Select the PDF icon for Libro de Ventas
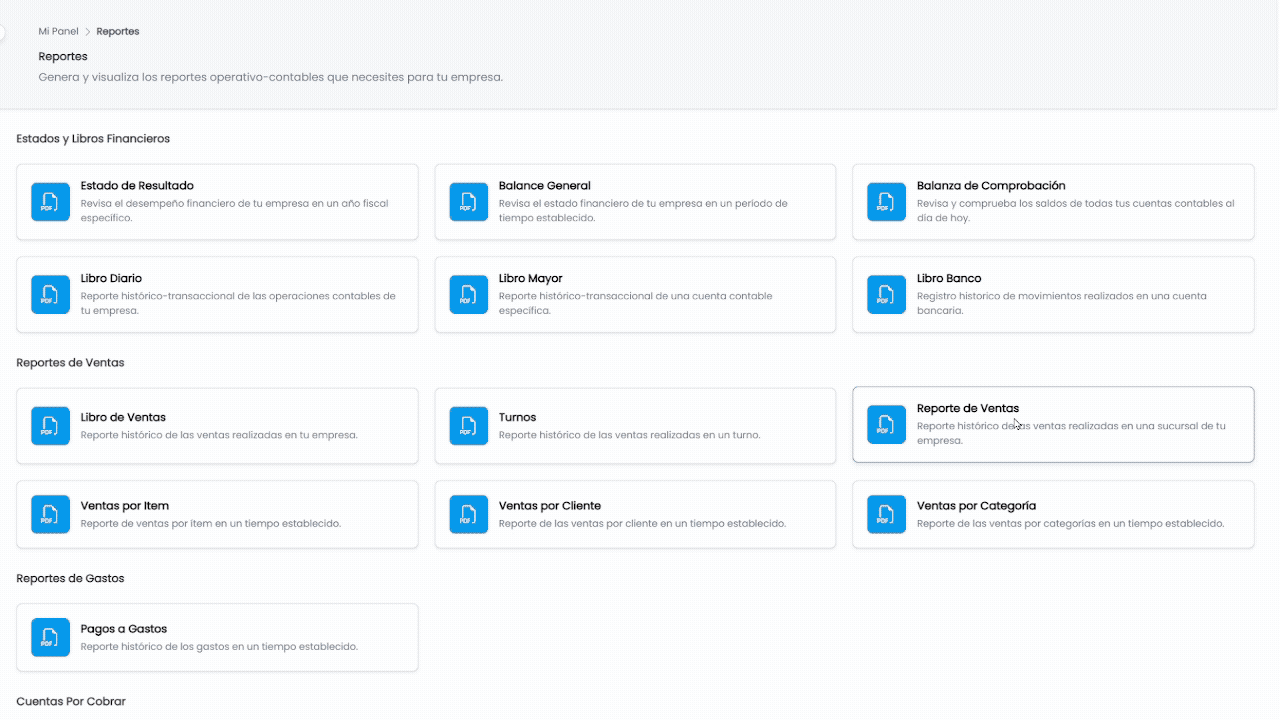Viewport: 1280px width, 720px height. click(x=50, y=426)
